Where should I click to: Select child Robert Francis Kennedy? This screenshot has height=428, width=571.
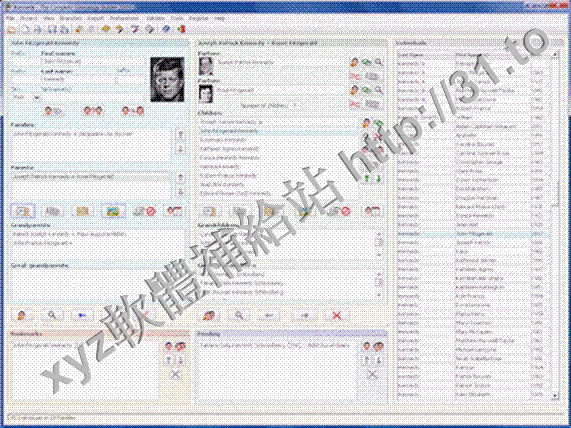279,176
